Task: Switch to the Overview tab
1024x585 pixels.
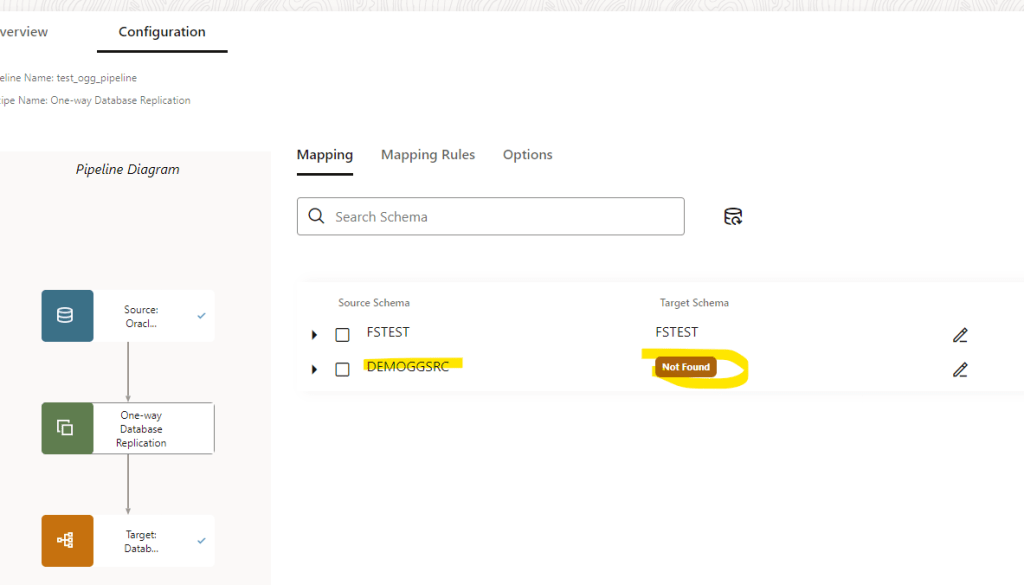Action: tap(24, 32)
